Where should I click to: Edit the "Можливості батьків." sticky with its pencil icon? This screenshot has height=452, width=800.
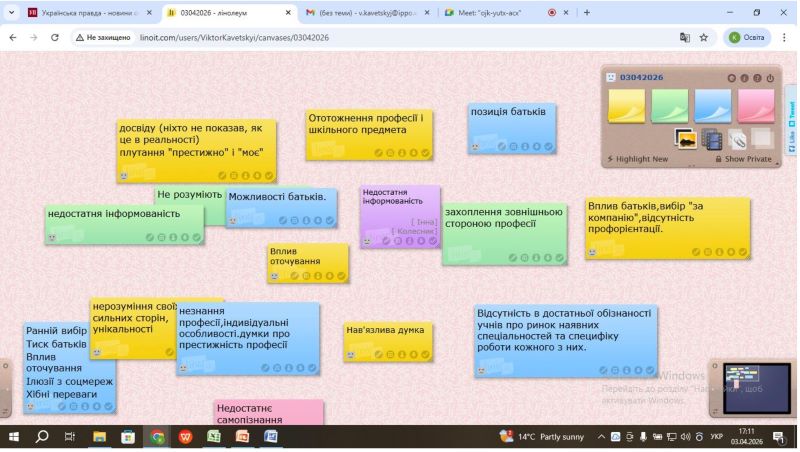[283, 220]
